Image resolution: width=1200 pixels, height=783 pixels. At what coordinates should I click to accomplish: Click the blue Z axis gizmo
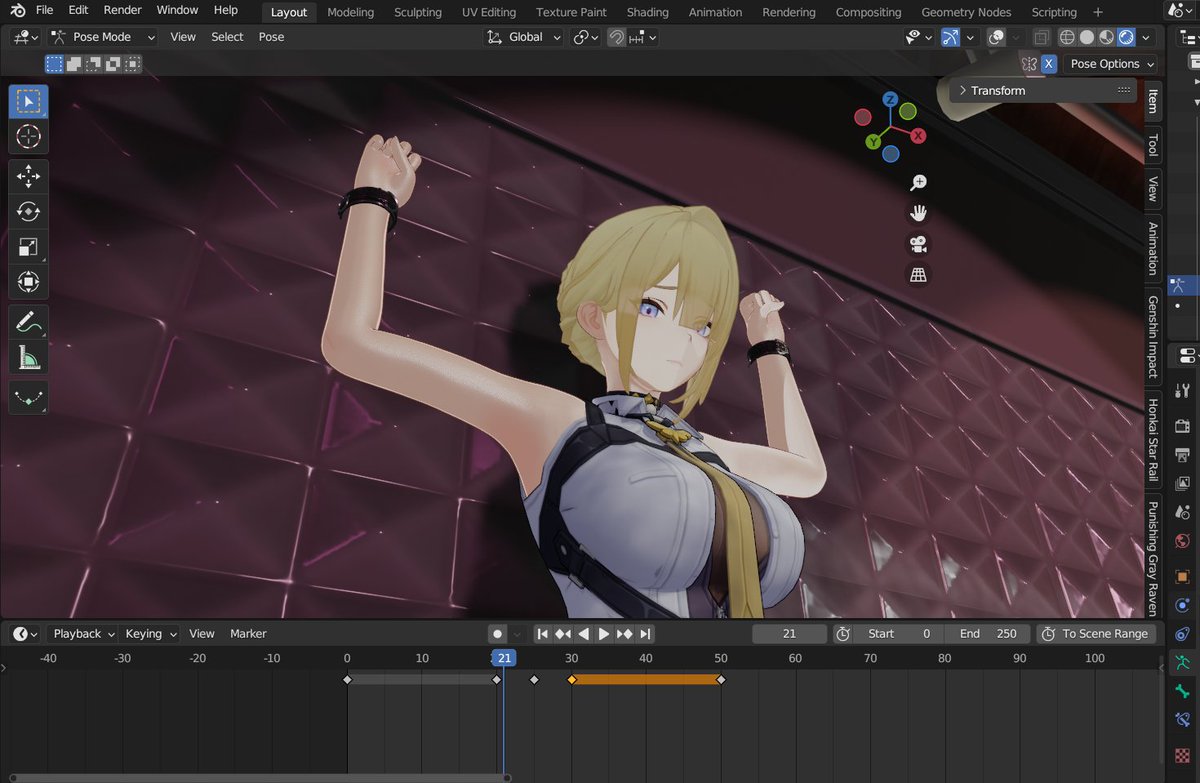point(890,99)
